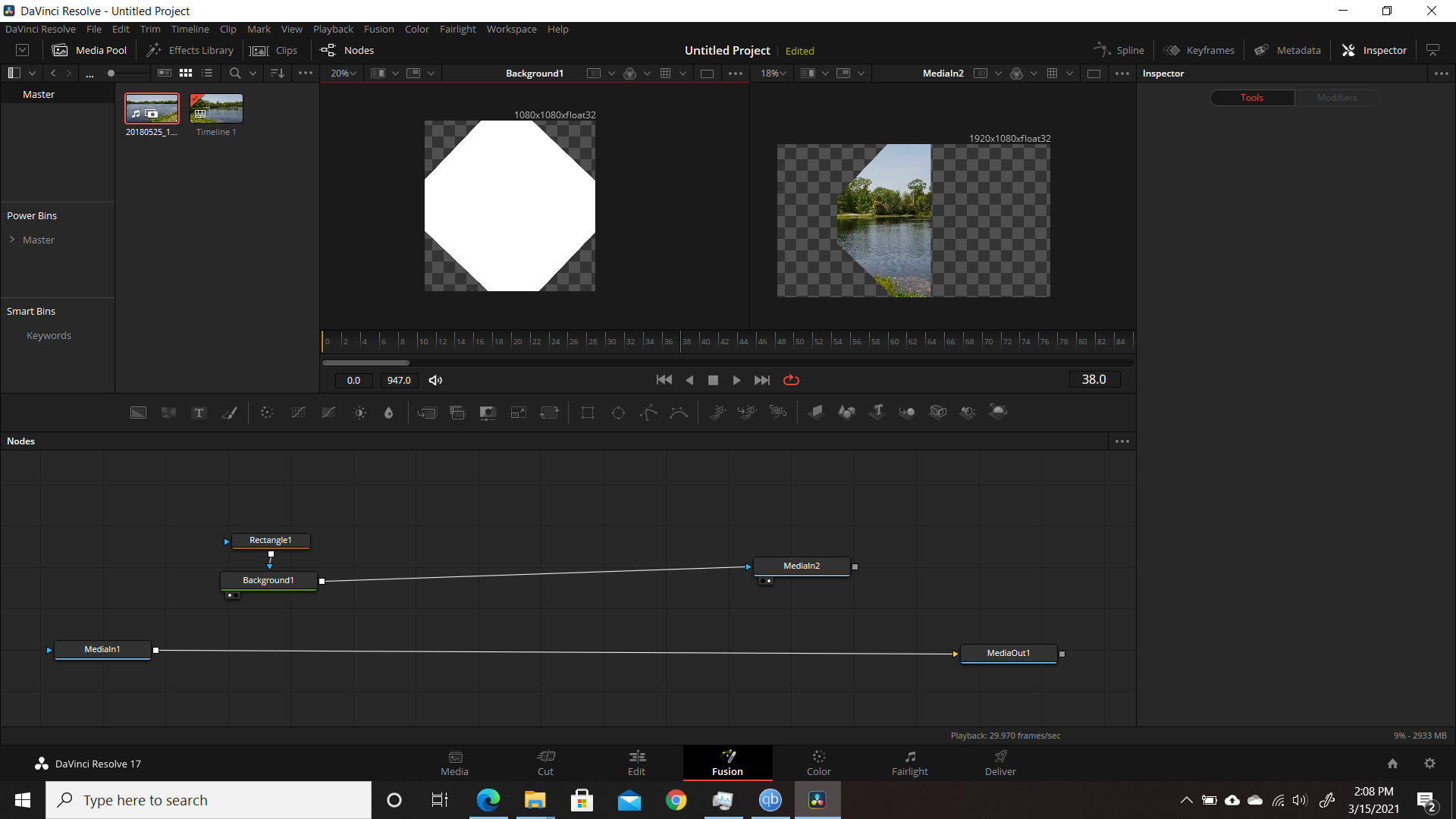Open Inspector options three-dots menu

(x=1442, y=74)
